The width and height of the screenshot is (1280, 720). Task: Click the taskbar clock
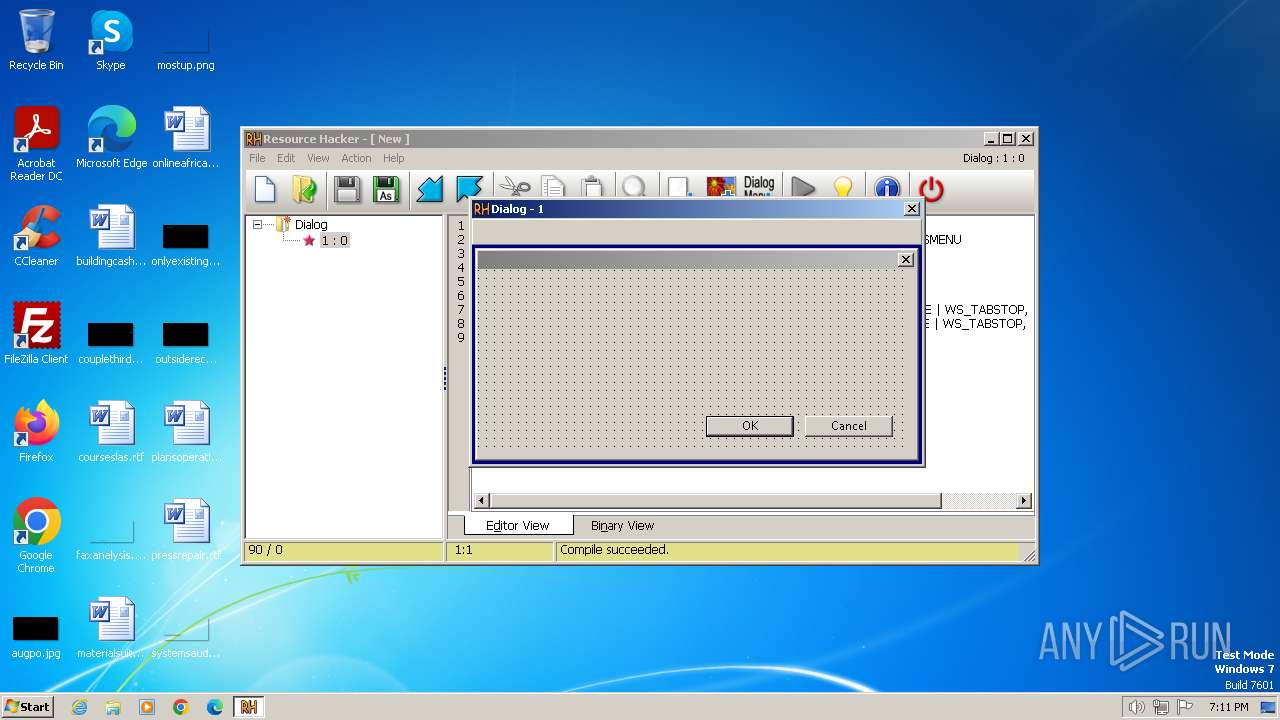click(1228, 707)
